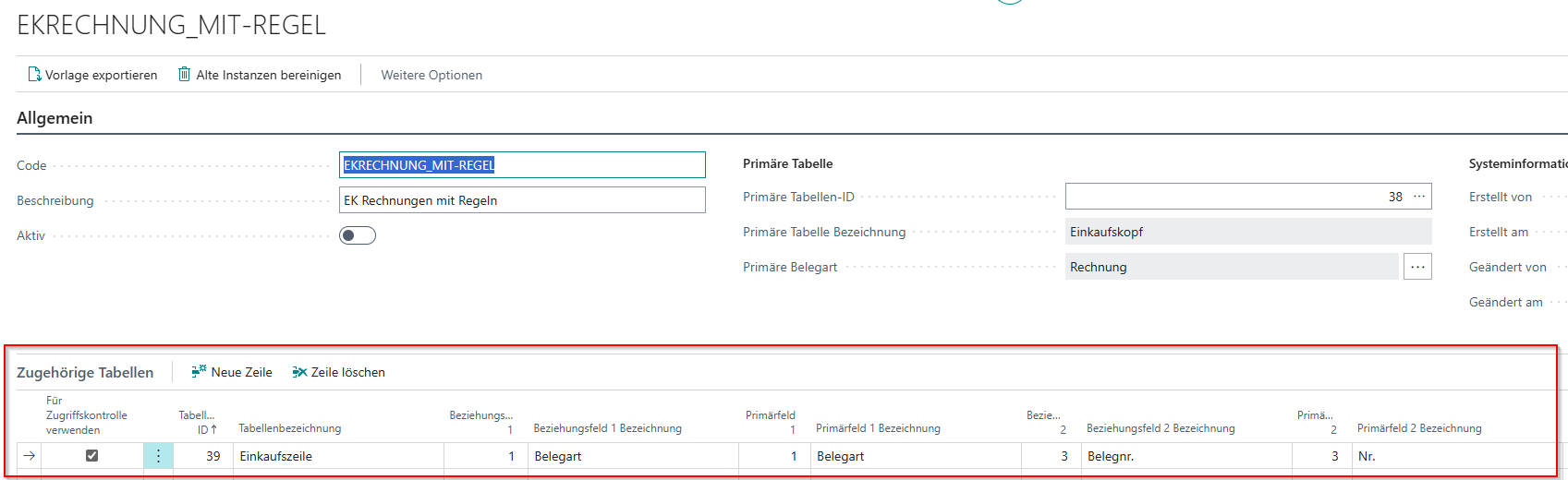
Task: Click the Neue Zeile icon
Action: tap(199, 372)
